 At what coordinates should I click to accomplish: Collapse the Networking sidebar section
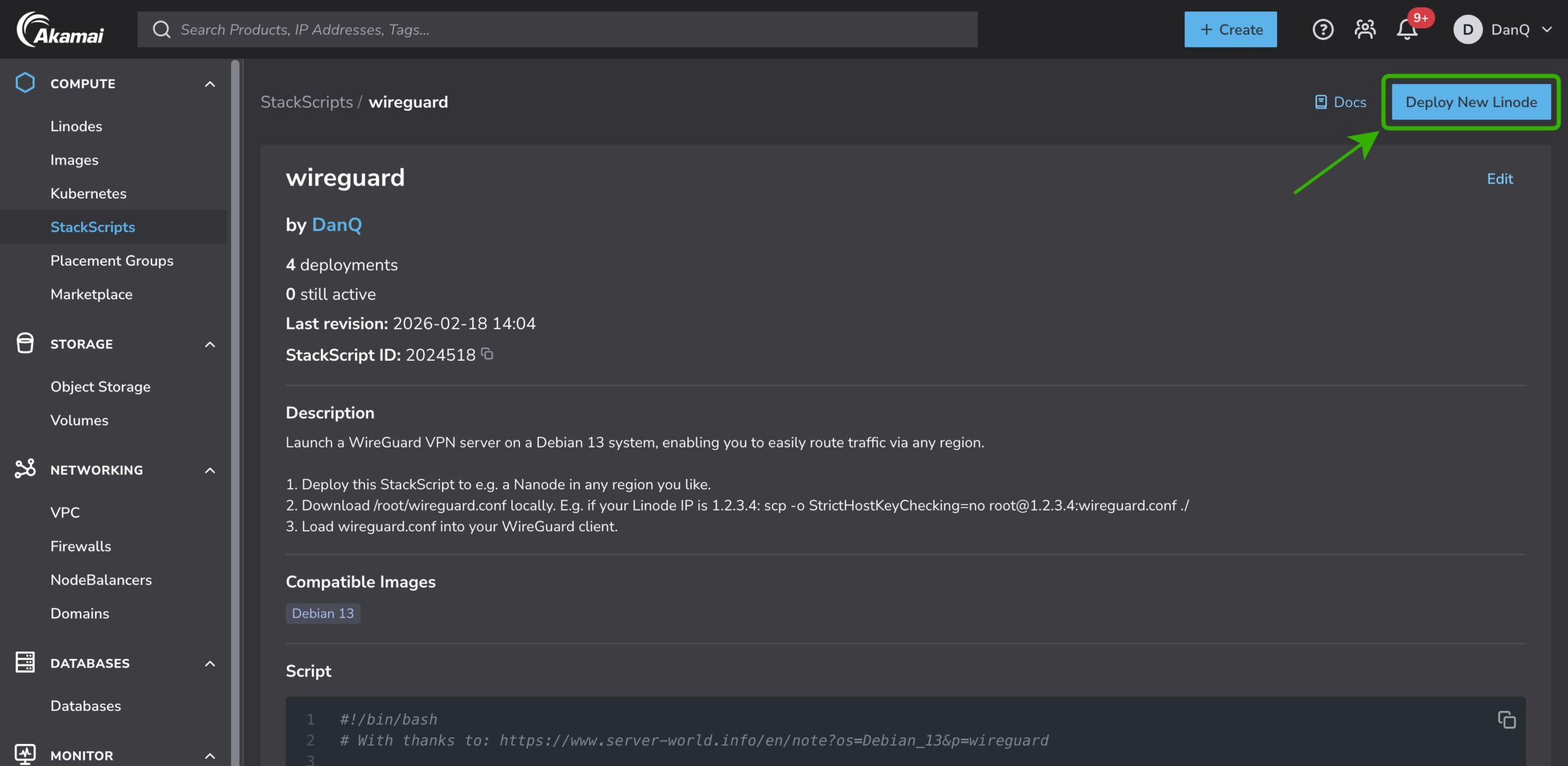[209, 470]
